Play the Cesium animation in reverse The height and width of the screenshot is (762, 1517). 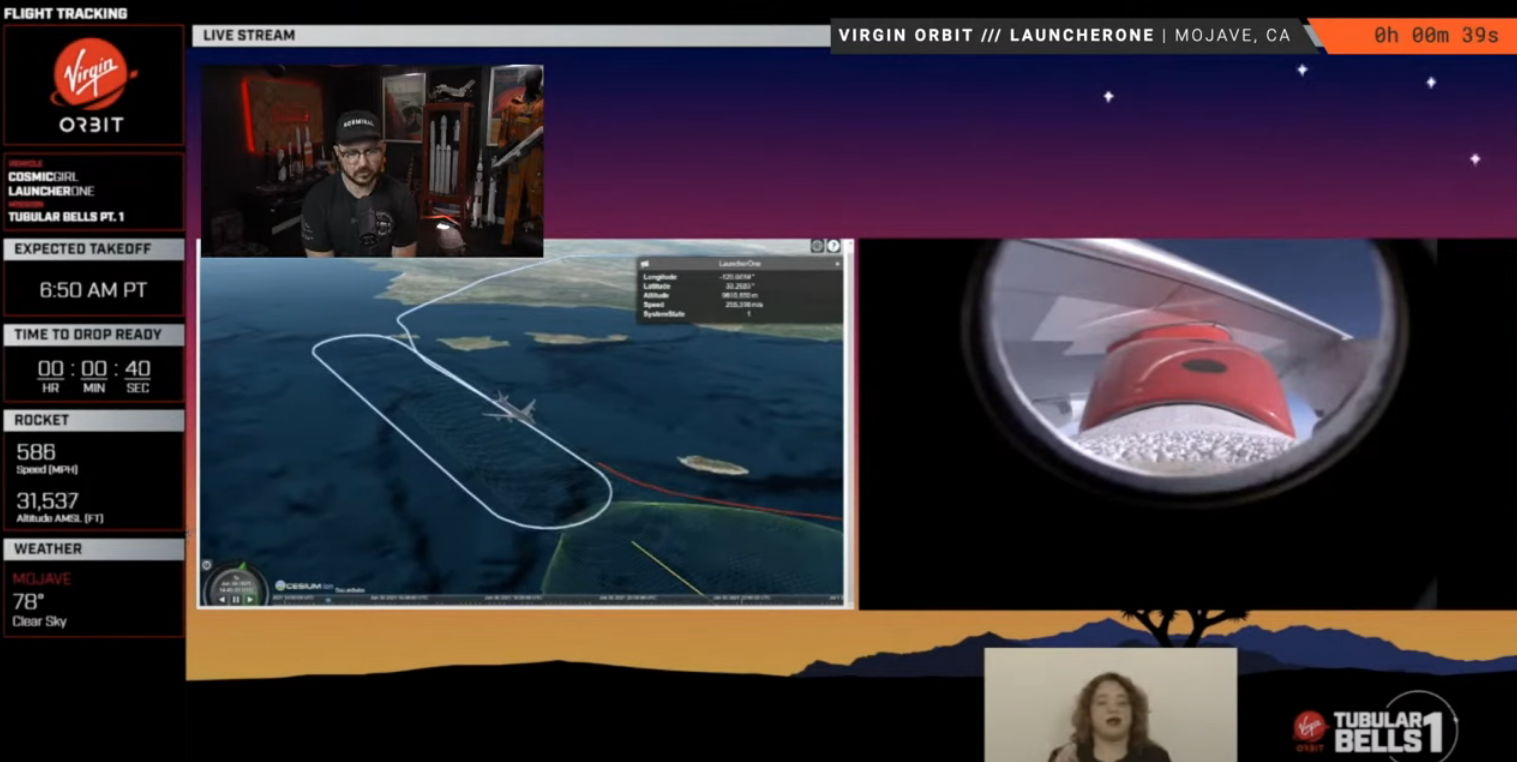[222, 599]
